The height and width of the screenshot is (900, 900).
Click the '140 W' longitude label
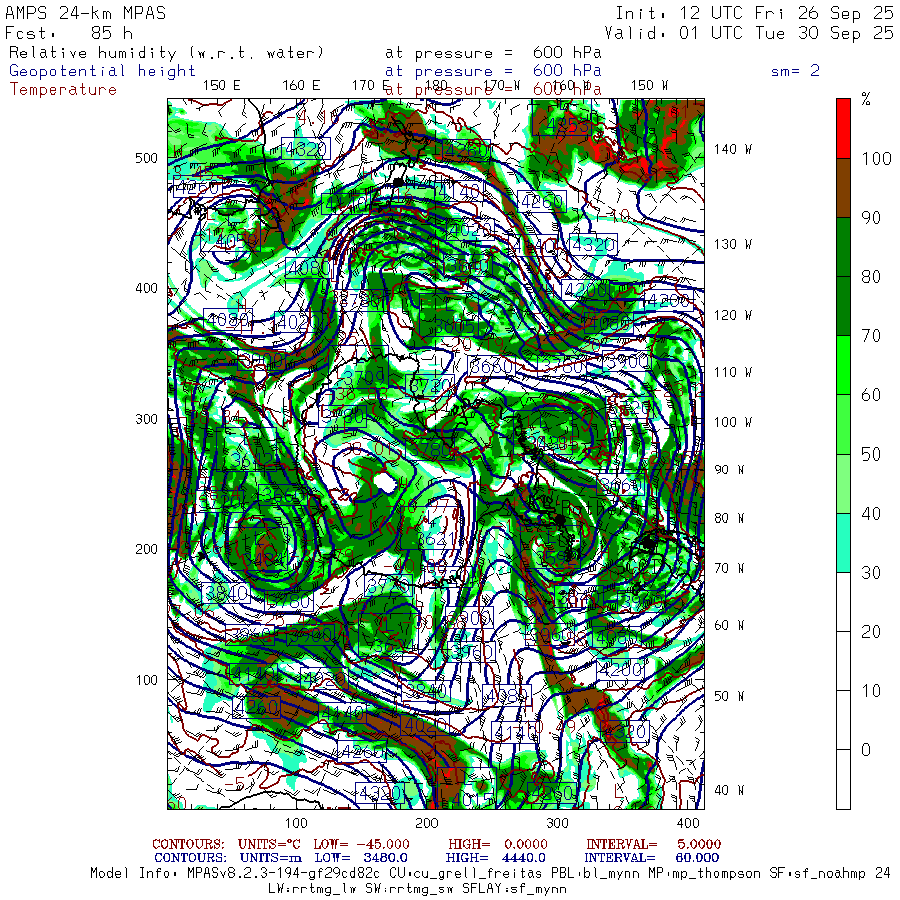pos(732,149)
